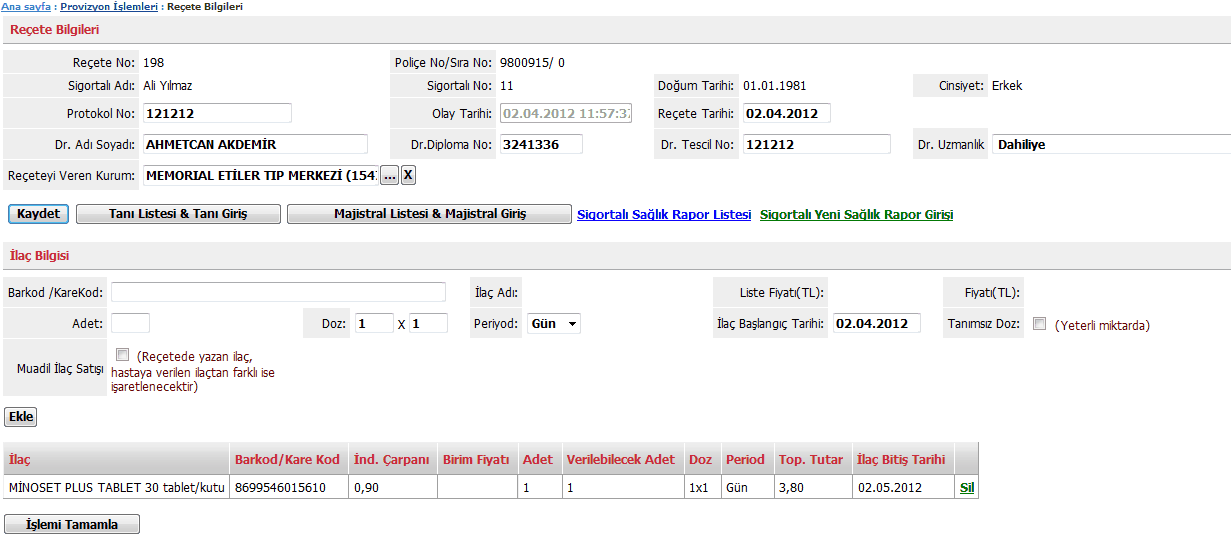Click into the Adet input field

coord(130,324)
